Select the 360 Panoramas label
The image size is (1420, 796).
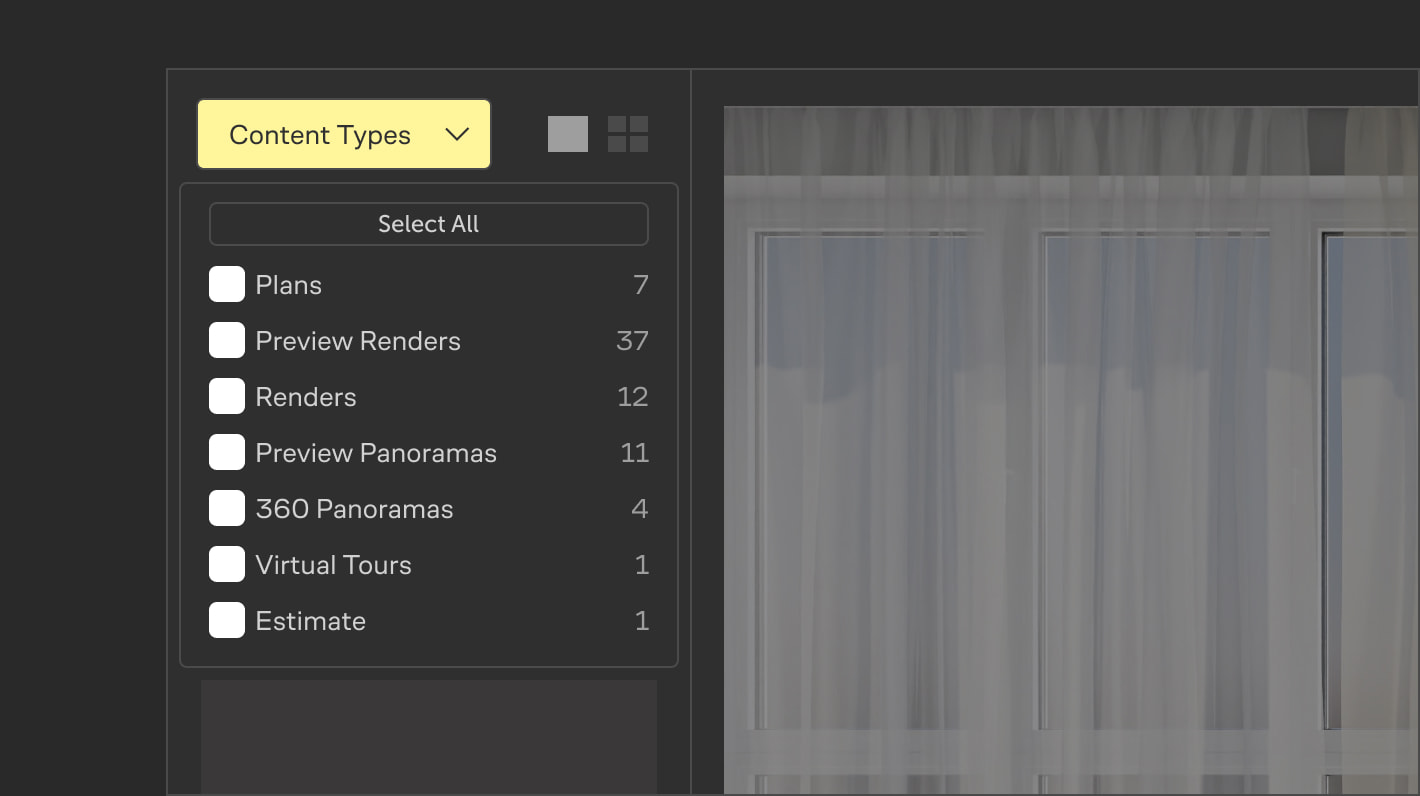coord(354,508)
